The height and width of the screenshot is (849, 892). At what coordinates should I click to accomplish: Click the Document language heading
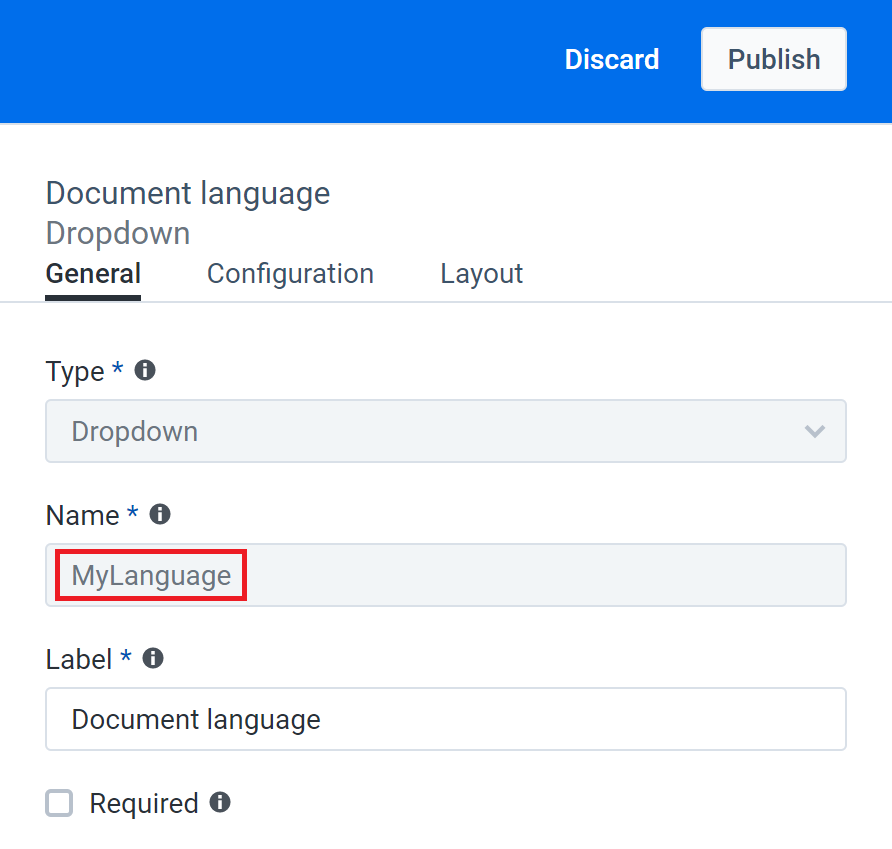point(188,193)
